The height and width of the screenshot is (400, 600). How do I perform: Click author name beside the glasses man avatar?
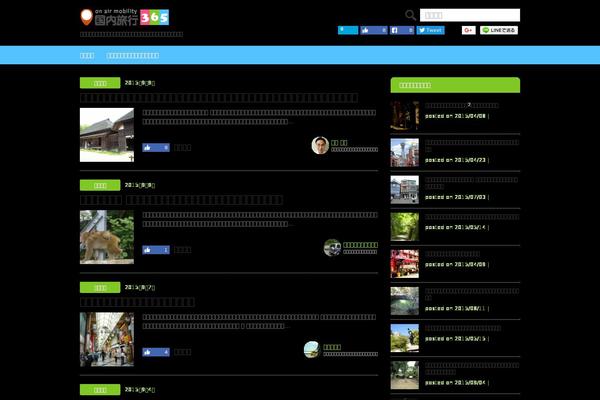(x=339, y=142)
